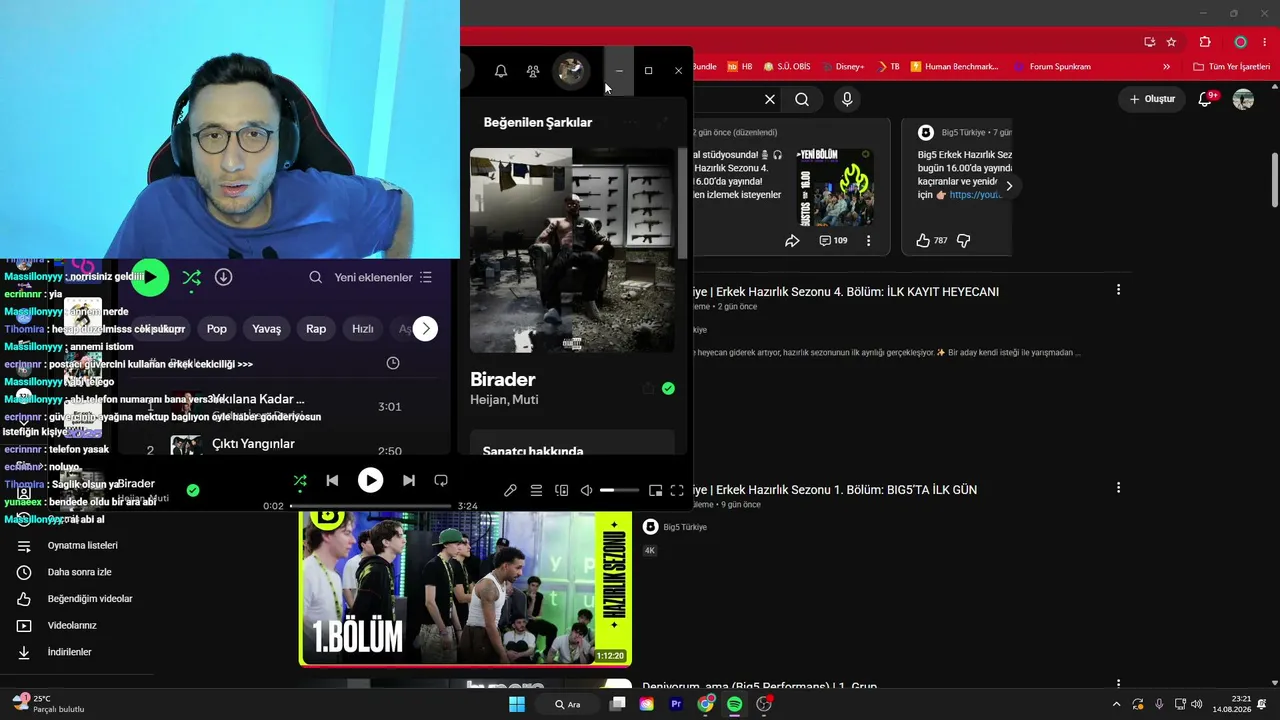Download the liked songs playlist
1280x720 pixels.
[x=224, y=277]
